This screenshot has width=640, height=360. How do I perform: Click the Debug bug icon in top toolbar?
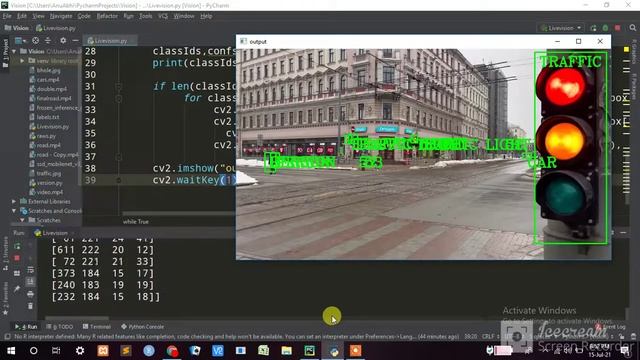605,28
